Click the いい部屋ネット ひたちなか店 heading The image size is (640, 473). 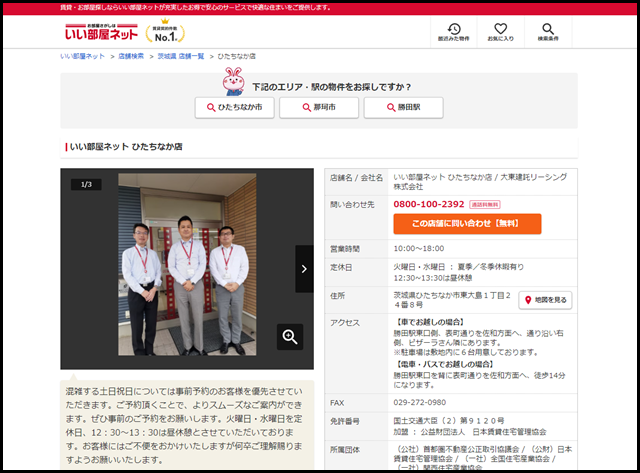(126, 147)
